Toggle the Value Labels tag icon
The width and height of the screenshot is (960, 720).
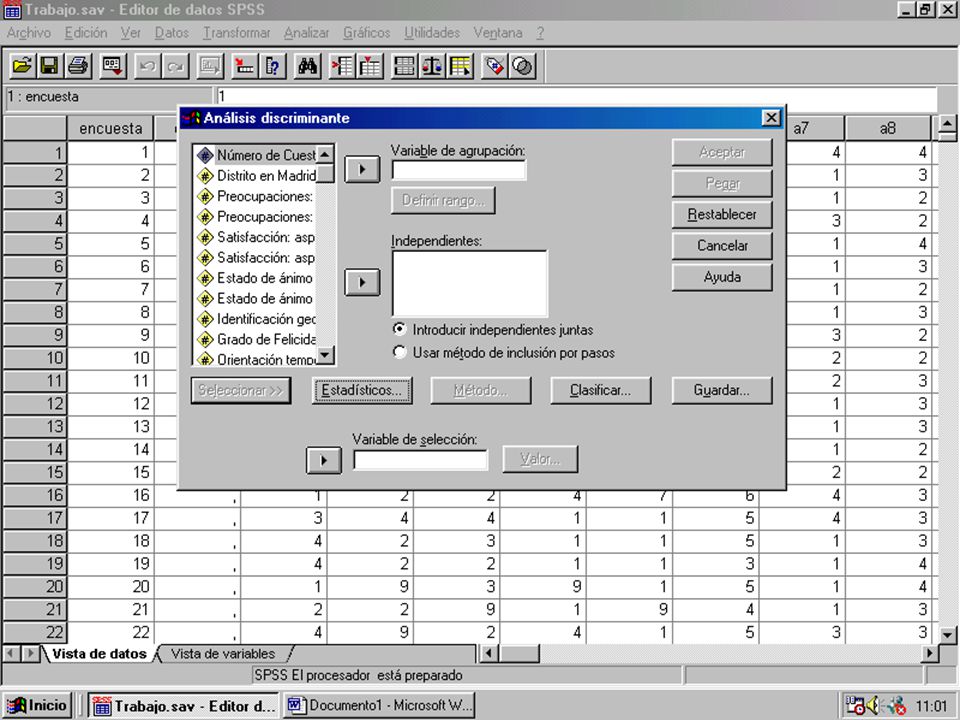(x=495, y=66)
